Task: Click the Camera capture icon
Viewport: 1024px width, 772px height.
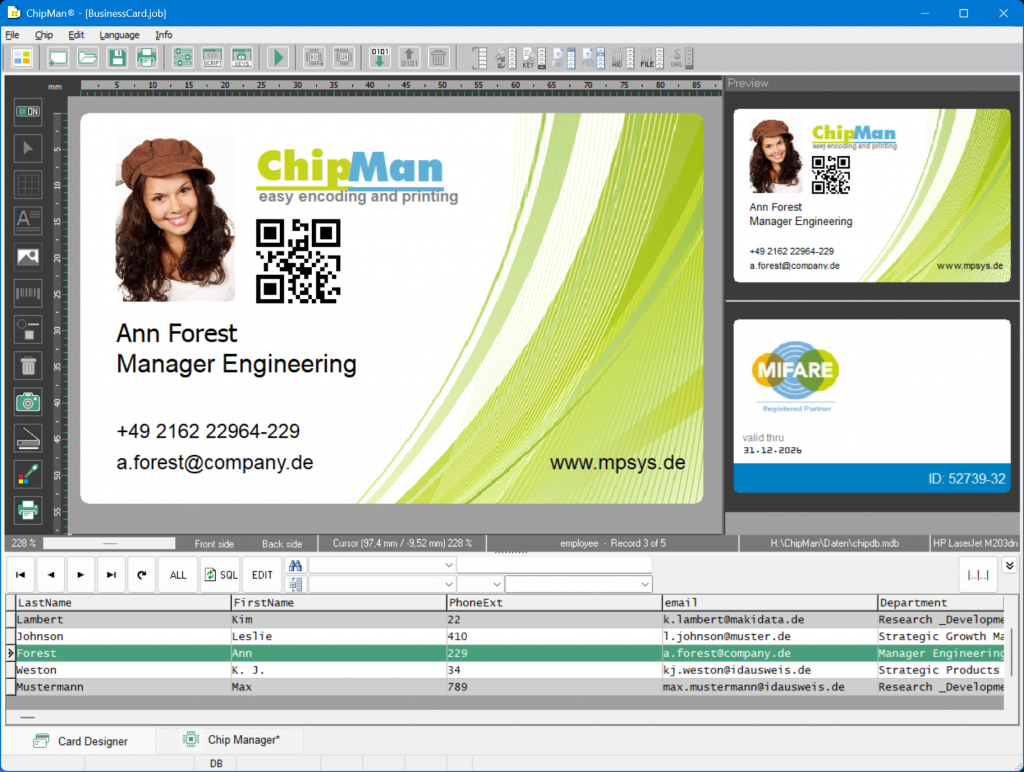Action: click(28, 402)
